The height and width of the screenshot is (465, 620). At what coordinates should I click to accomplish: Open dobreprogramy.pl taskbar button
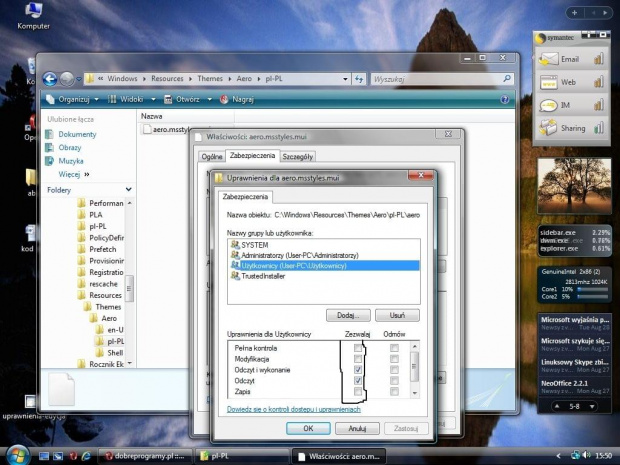[x=145, y=456]
